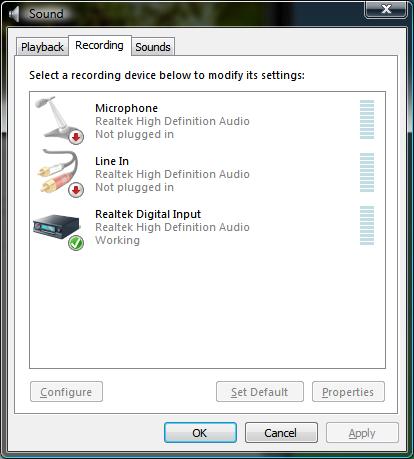Click the Apply button
The width and height of the screenshot is (414, 459).
[362, 433]
